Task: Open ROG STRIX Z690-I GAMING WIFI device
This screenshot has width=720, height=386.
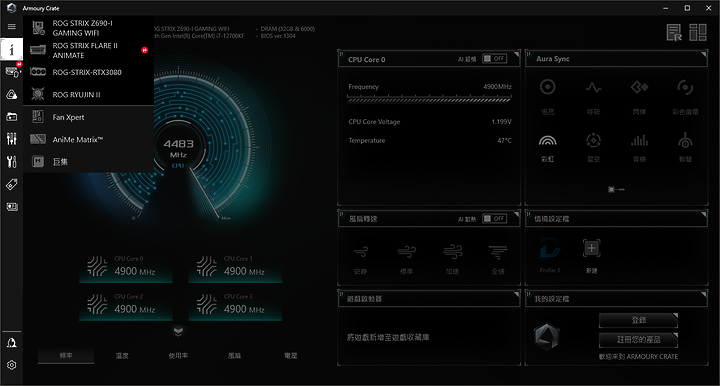Action: [x=88, y=28]
